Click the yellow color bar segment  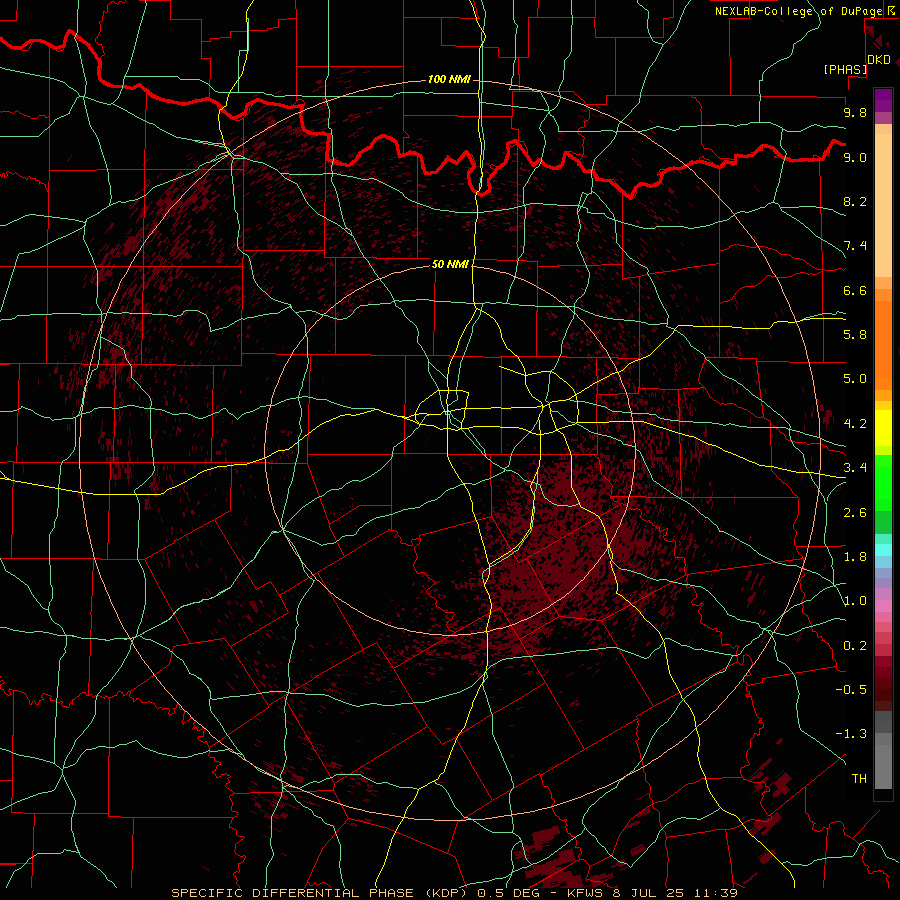point(883,428)
